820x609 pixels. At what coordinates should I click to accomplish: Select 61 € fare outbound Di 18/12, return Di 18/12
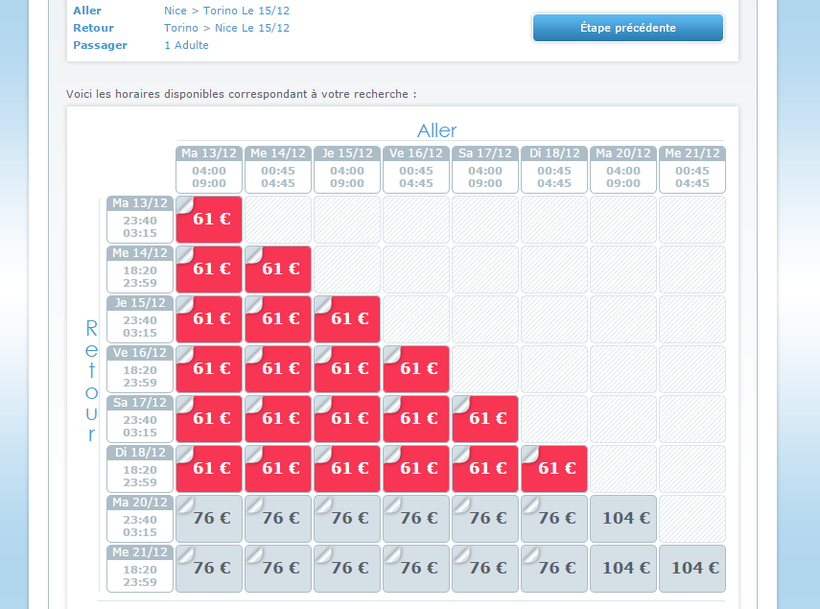555,468
